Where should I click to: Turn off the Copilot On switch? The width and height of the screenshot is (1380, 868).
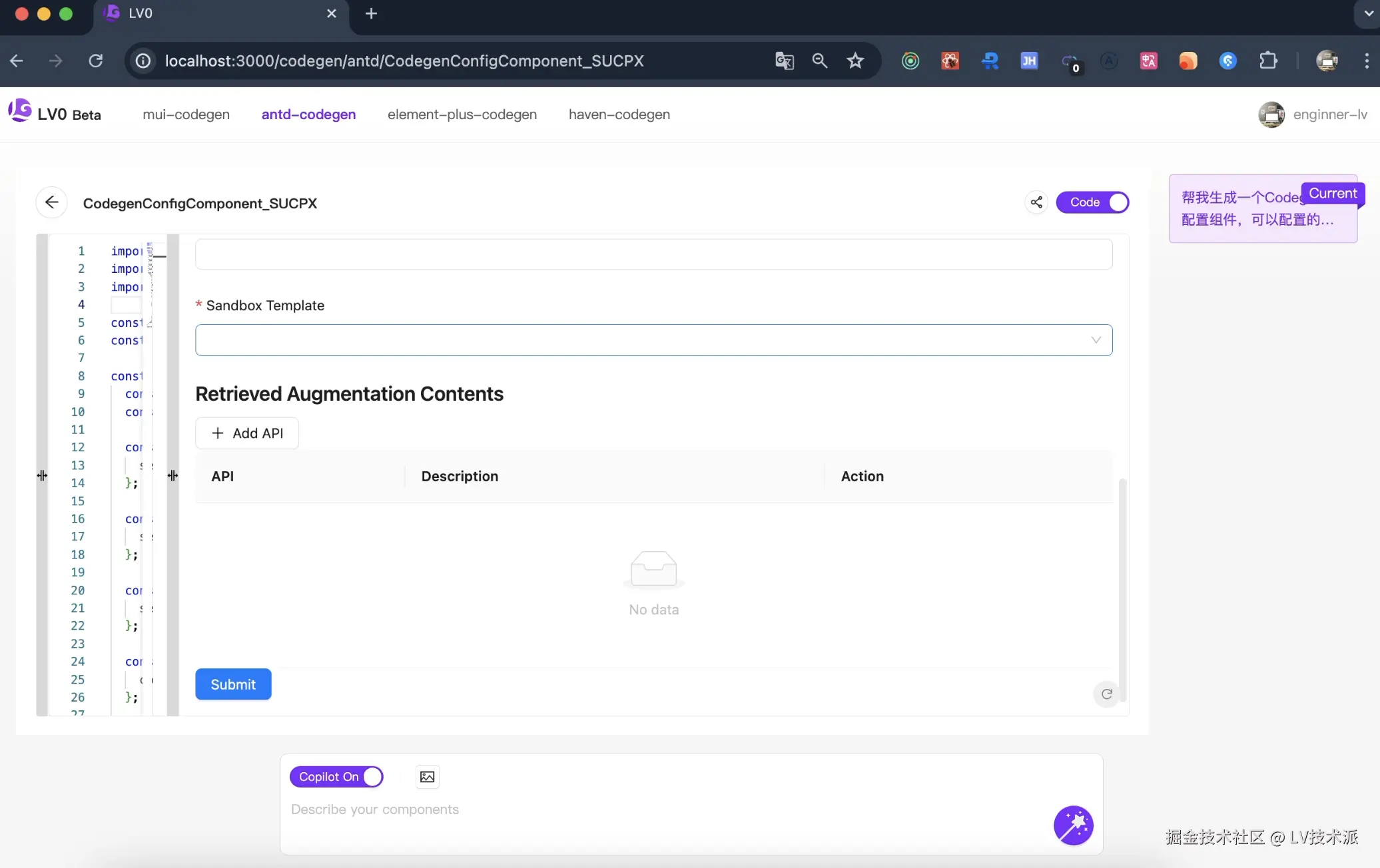(336, 777)
